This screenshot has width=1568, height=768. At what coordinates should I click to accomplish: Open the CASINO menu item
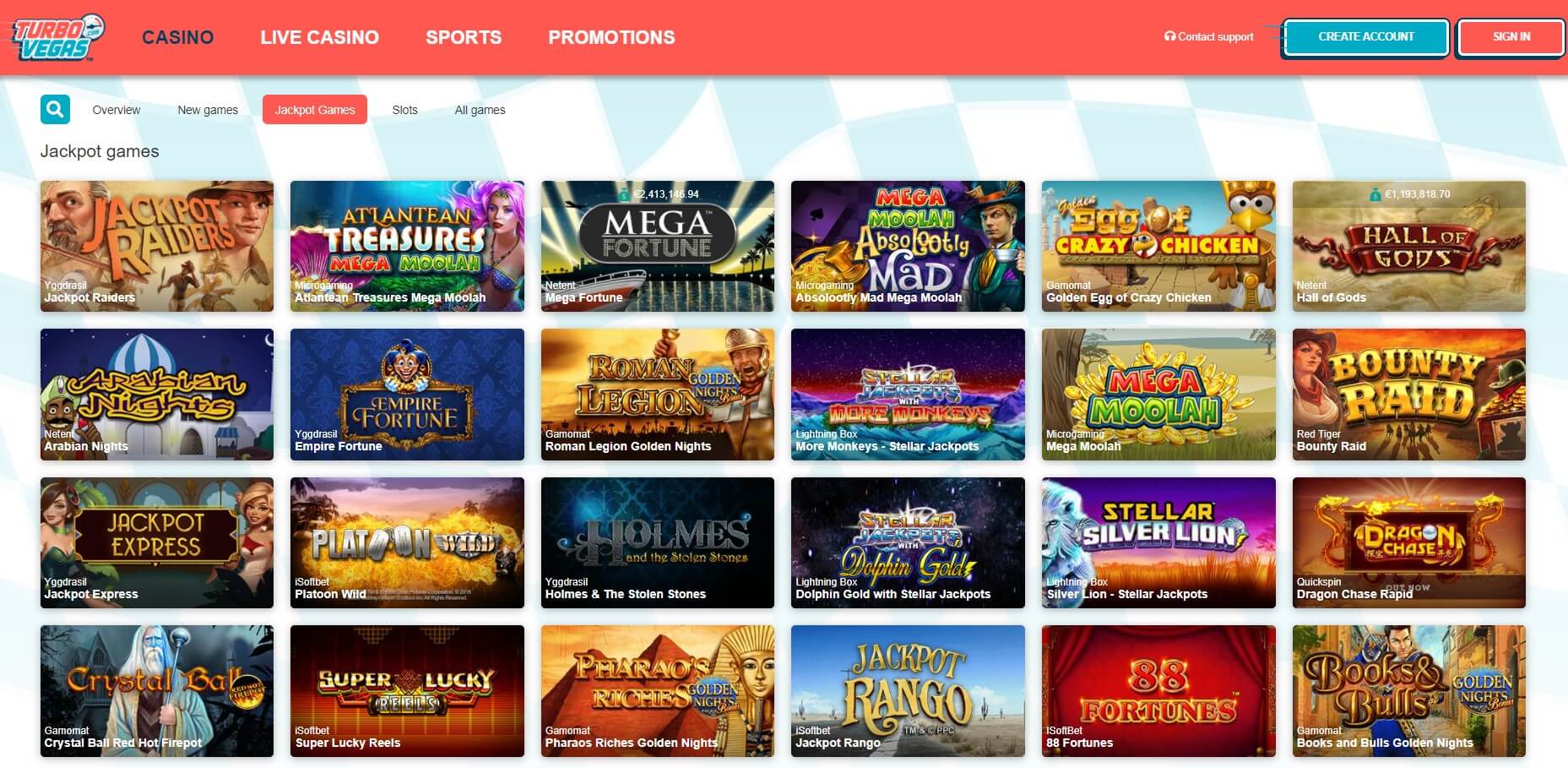[178, 37]
